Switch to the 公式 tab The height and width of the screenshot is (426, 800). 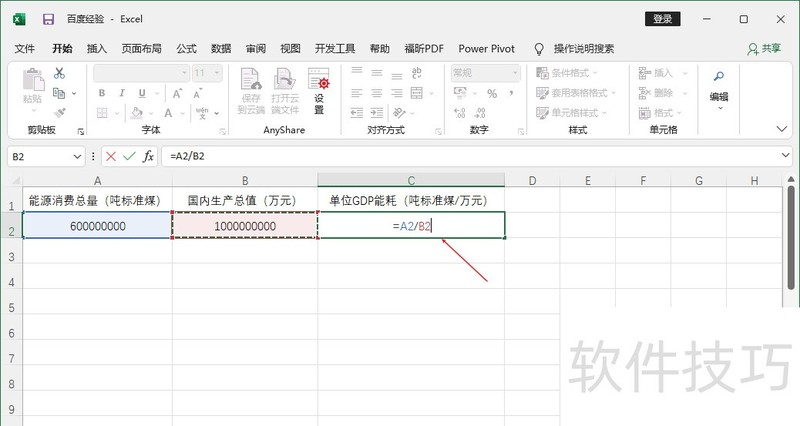(186, 49)
